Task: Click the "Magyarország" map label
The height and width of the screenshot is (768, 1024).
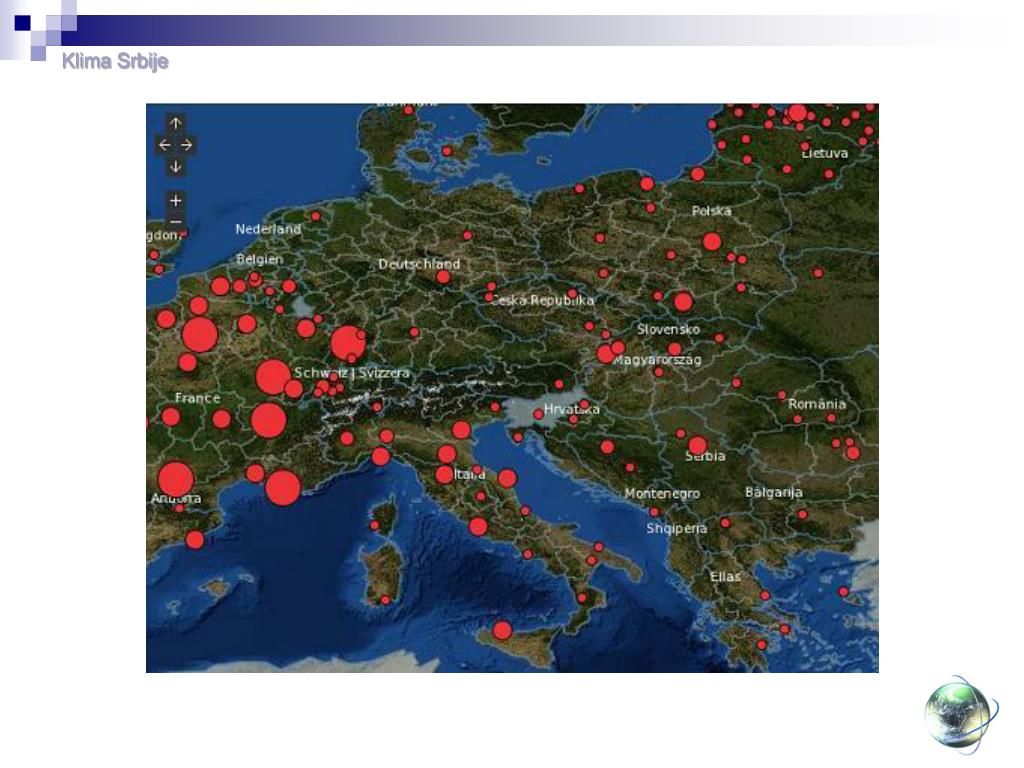Action: (x=657, y=360)
